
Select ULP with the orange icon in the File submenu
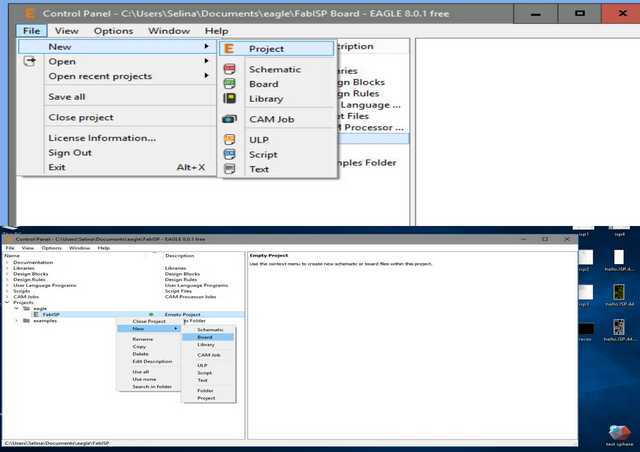277,140
